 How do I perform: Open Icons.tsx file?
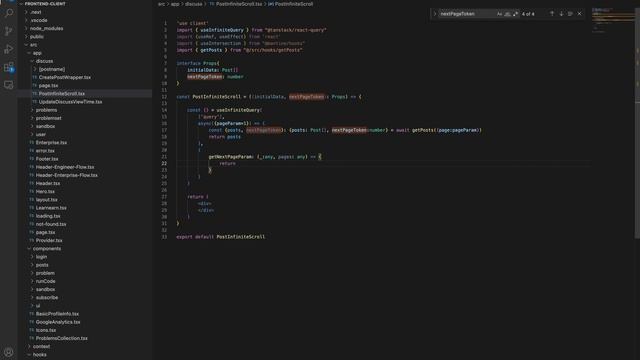click(46, 330)
